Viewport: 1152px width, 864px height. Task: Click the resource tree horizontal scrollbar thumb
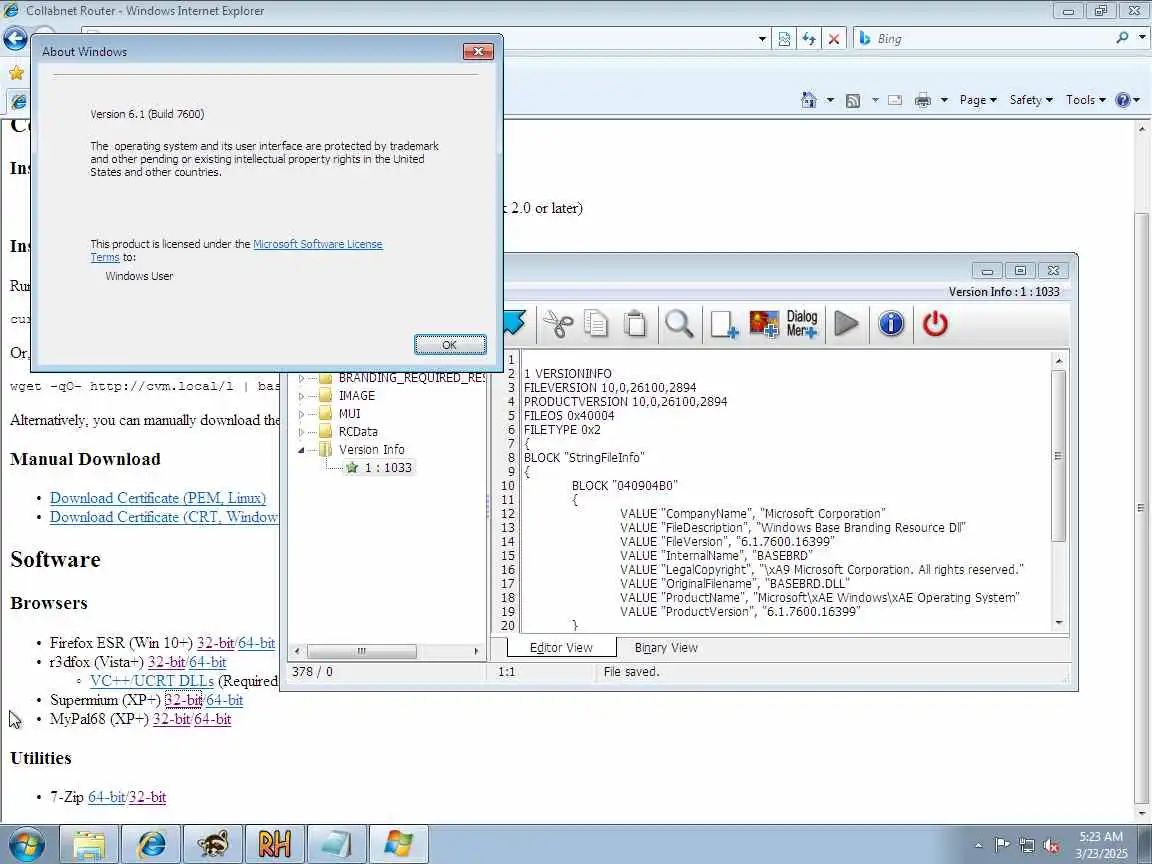pyautogui.click(x=361, y=651)
